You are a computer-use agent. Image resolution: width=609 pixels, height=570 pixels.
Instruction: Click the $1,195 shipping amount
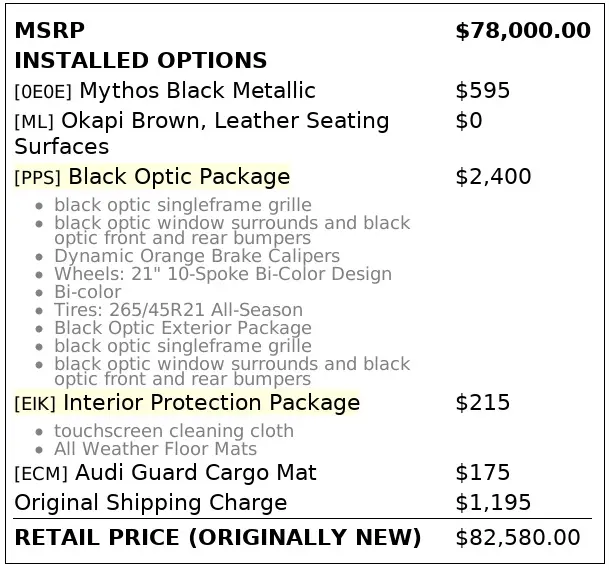pos(493,502)
